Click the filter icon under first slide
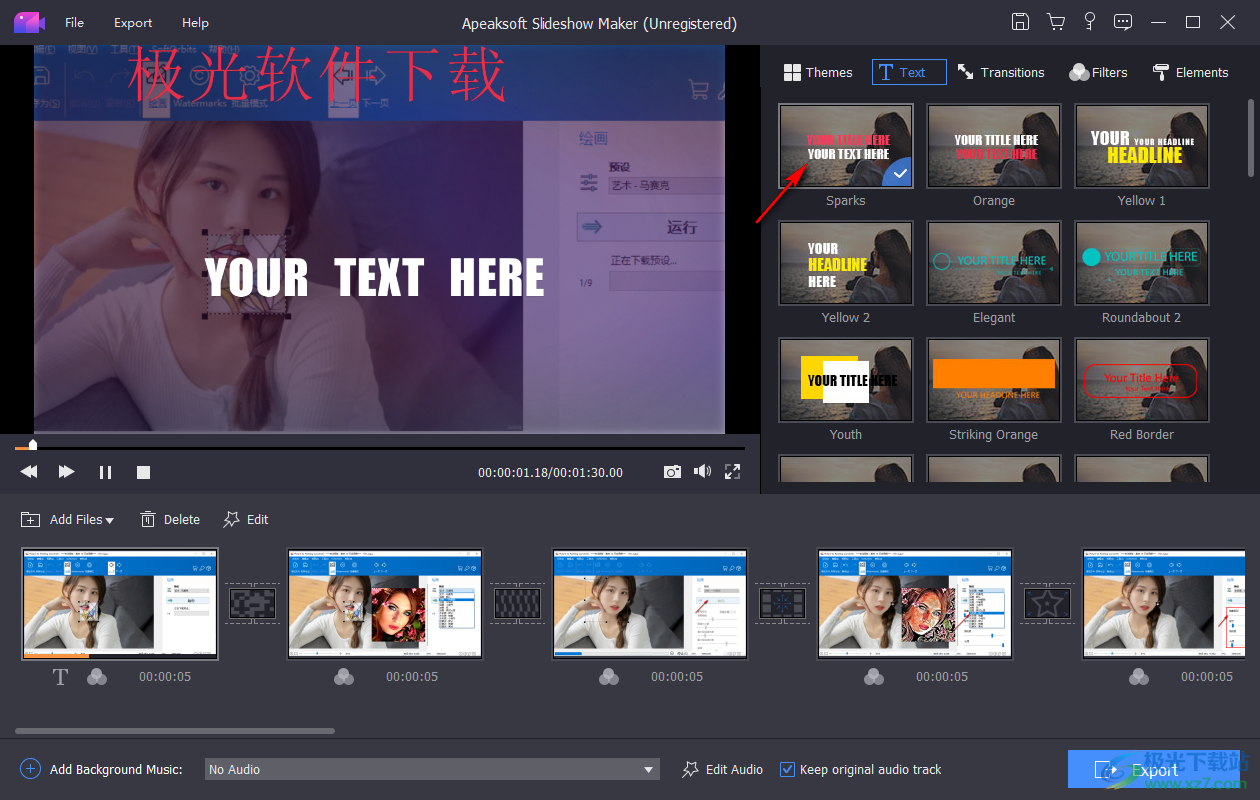Image resolution: width=1260 pixels, height=800 pixels. [x=97, y=677]
